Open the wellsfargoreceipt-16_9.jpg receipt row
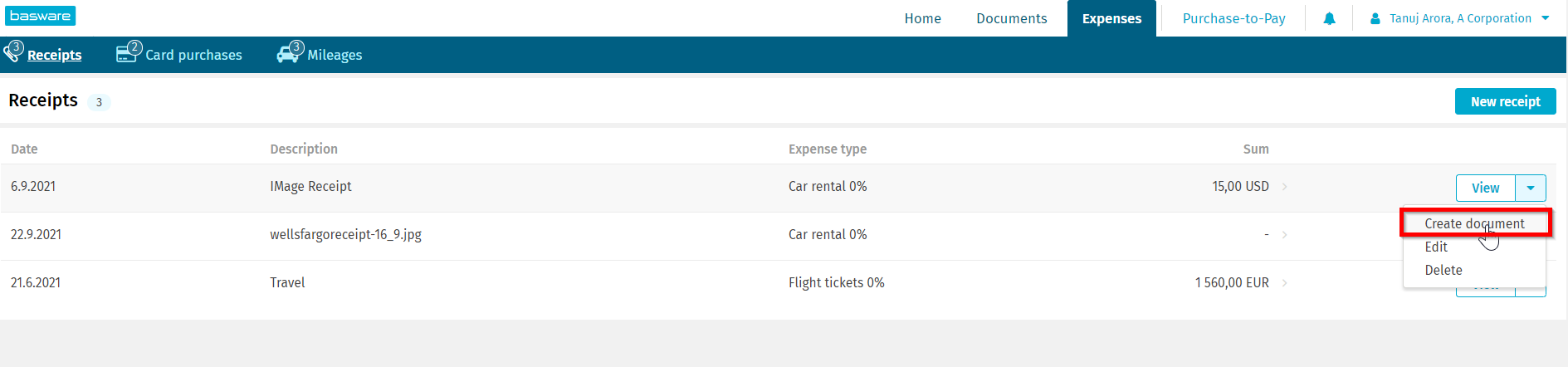This screenshot has height=367, width=1568. click(x=345, y=235)
